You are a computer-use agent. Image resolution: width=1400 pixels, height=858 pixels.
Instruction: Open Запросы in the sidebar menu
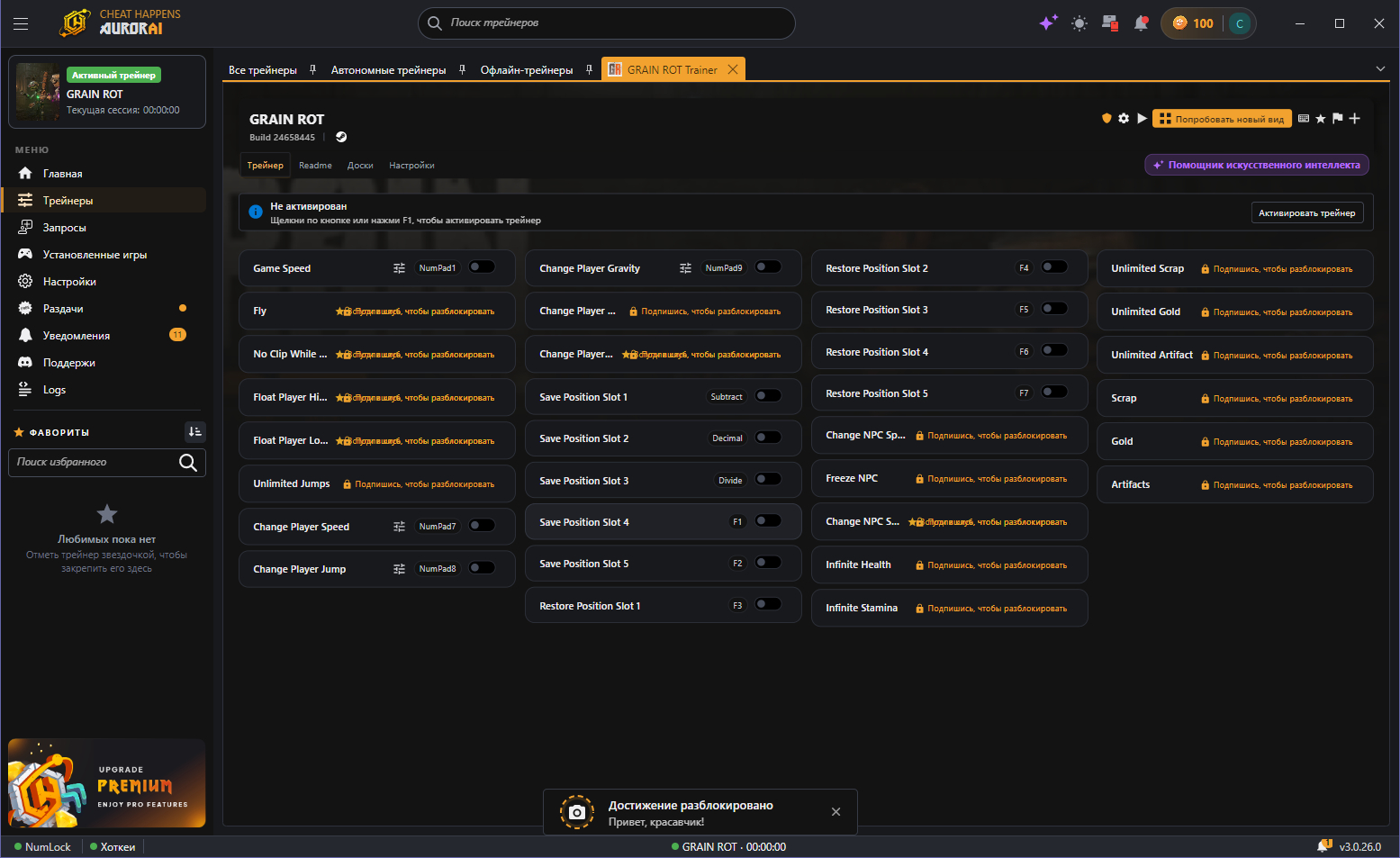[x=107, y=228]
